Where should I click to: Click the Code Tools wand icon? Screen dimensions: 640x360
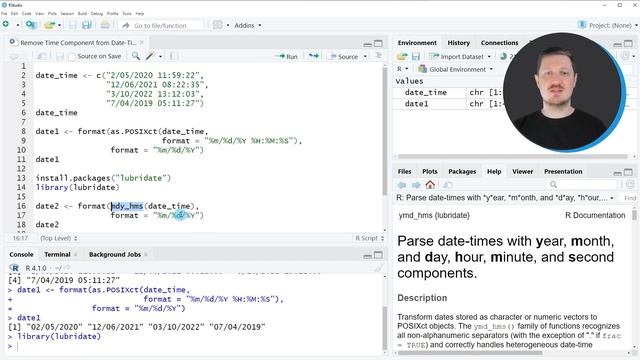coord(151,56)
